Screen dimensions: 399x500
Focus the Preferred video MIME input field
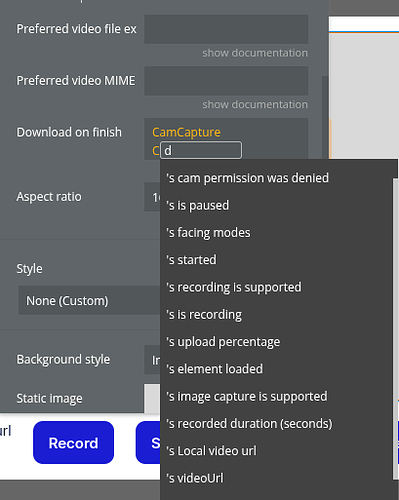pyautogui.click(x=226, y=81)
